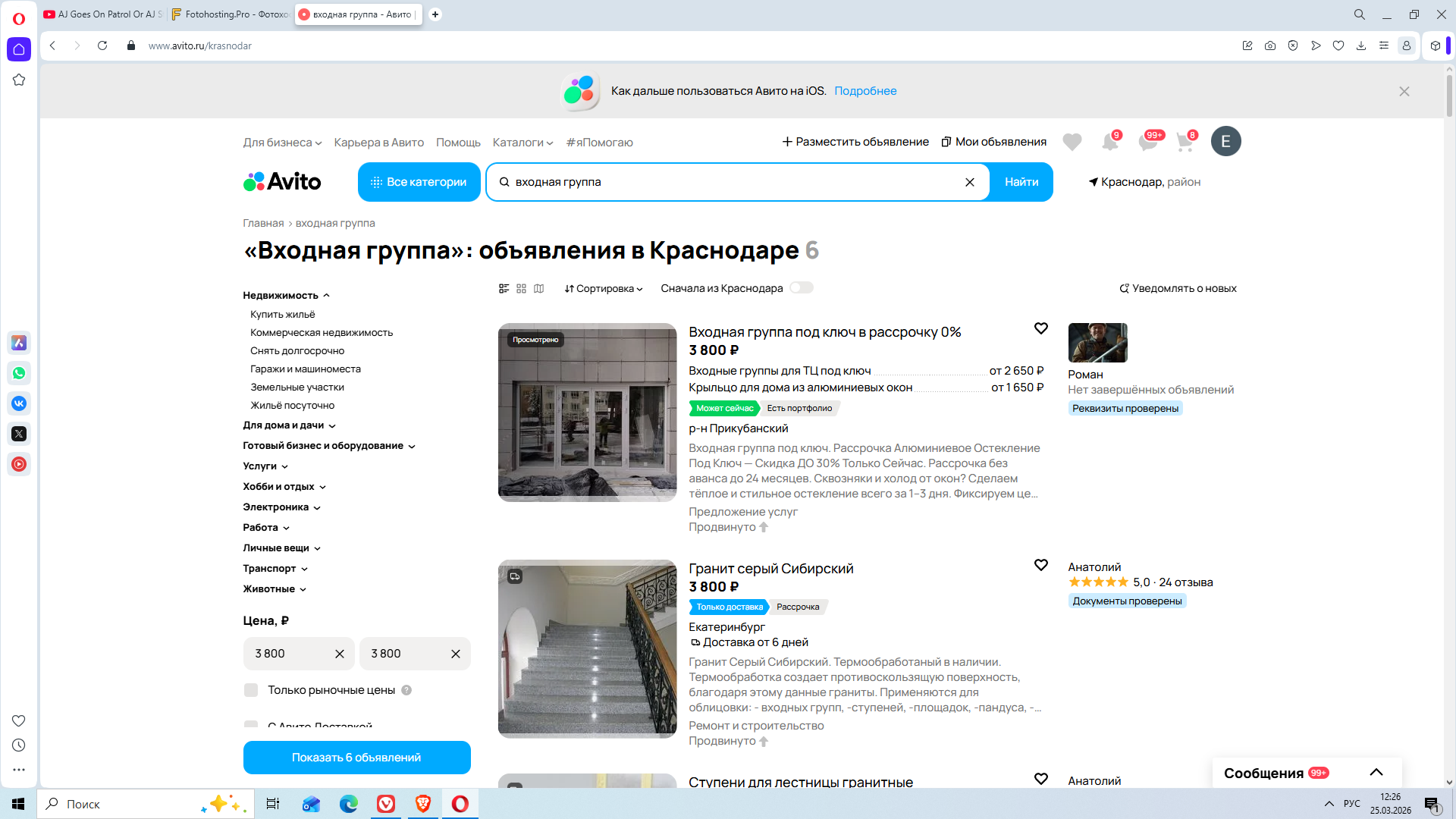1456x819 pixels.
Task: Switch to grid view icon
Action: [521, 288]
